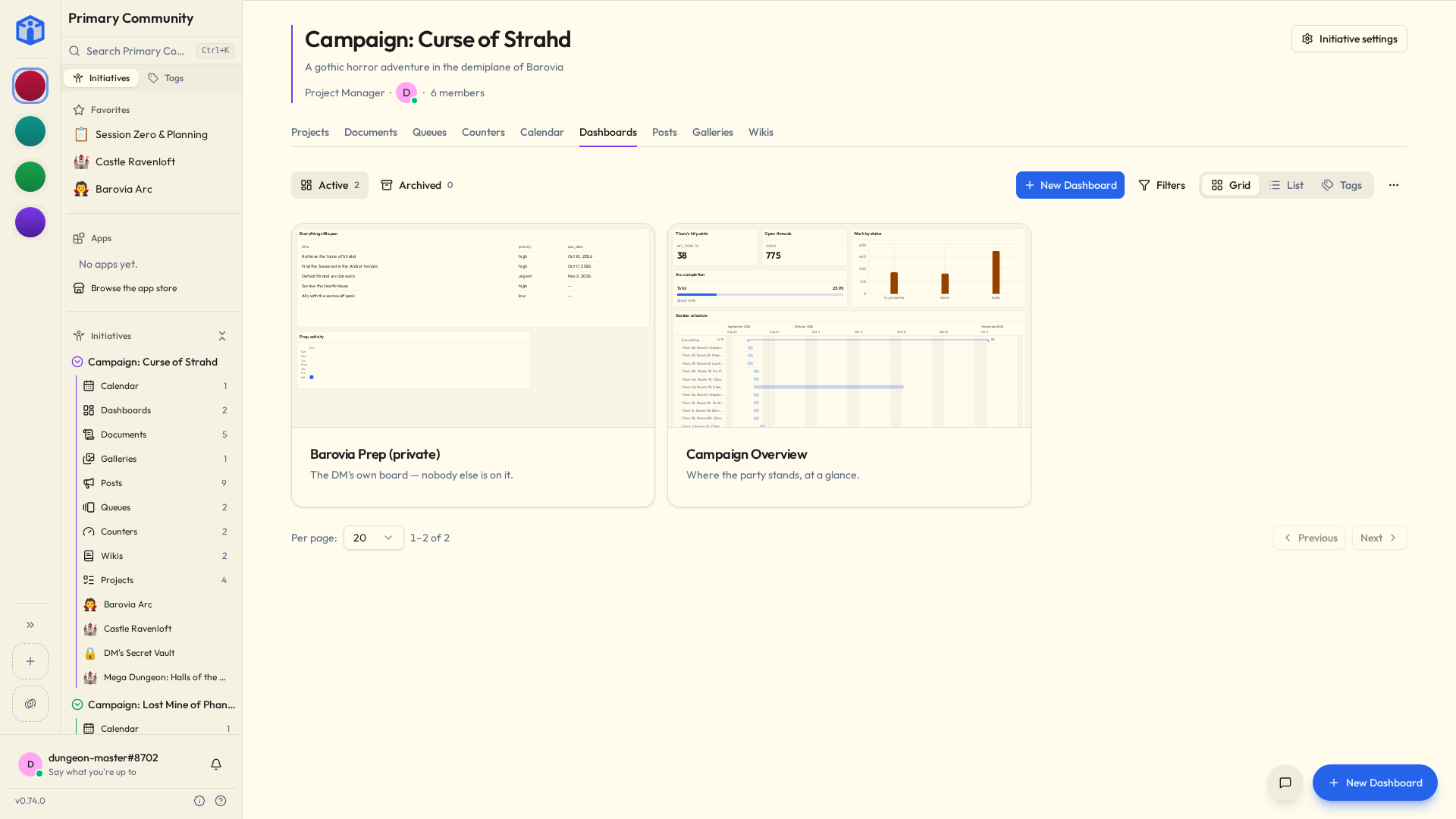Click the Project Manager D avatar
The width and height of the screenshot is (1456, 819).
tap(406, 93)
